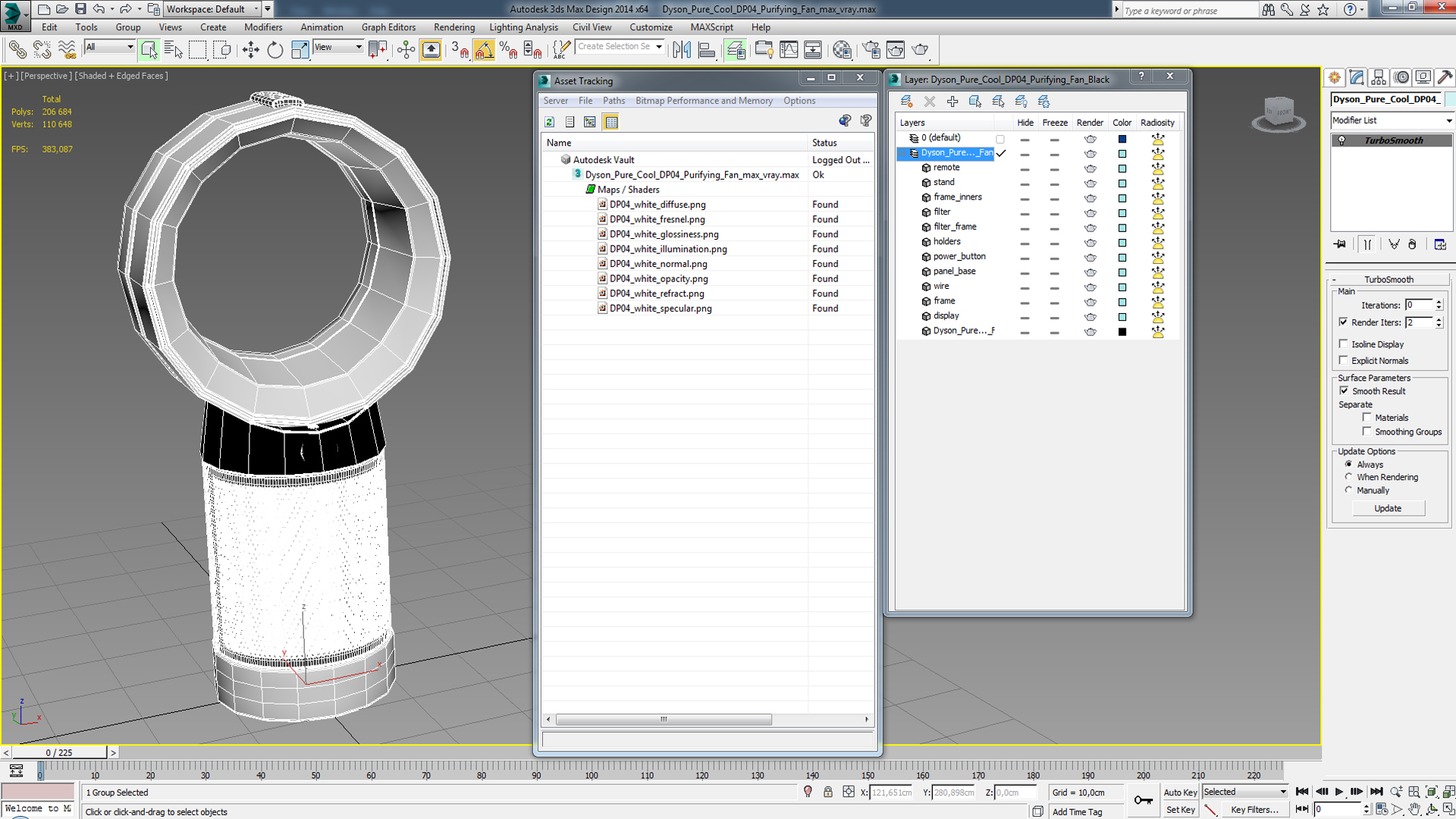Select the Link tool in main toolbar

tap(17, 50)
